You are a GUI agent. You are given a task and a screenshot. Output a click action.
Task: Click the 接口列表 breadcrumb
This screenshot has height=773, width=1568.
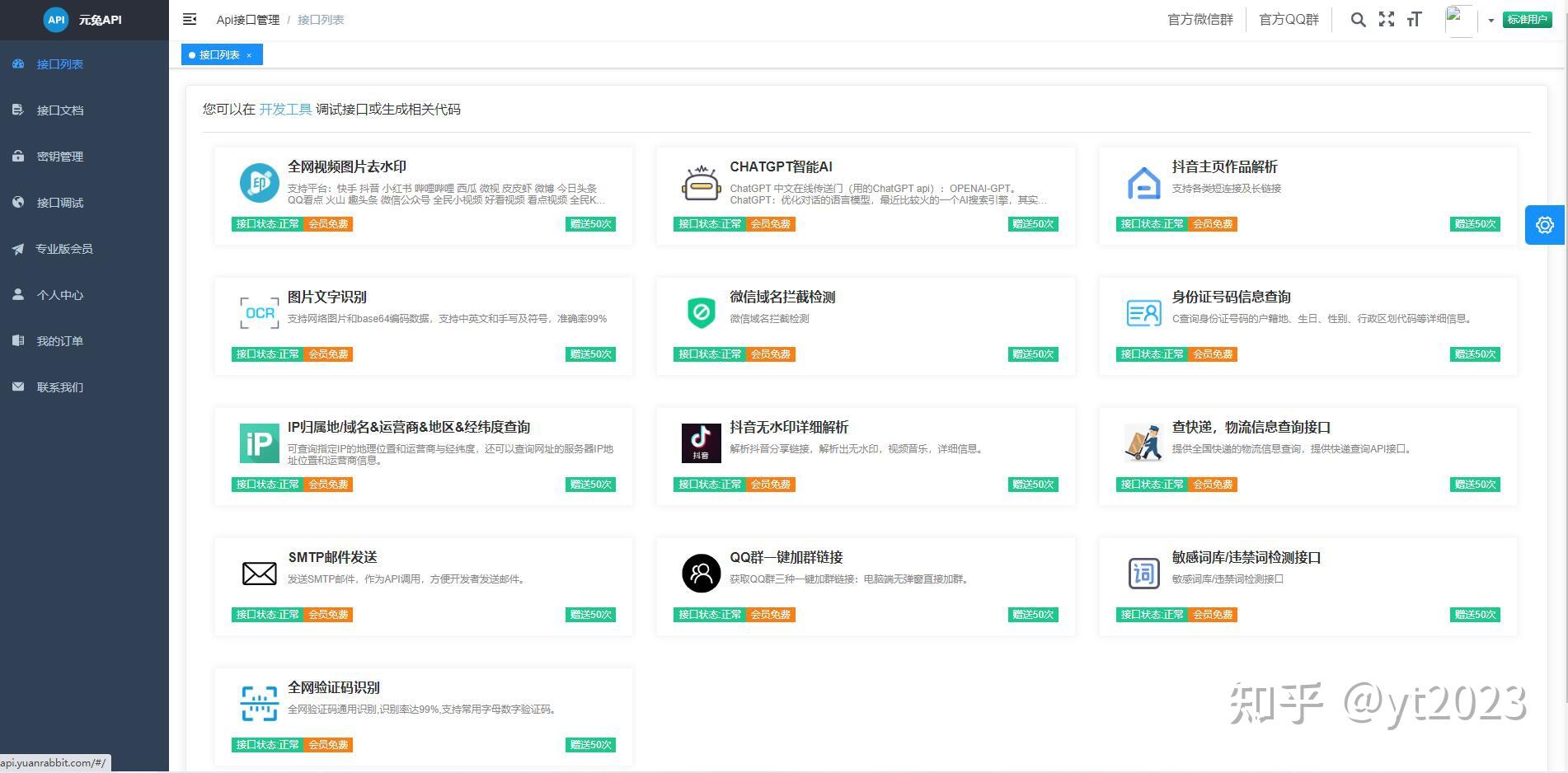321,20
